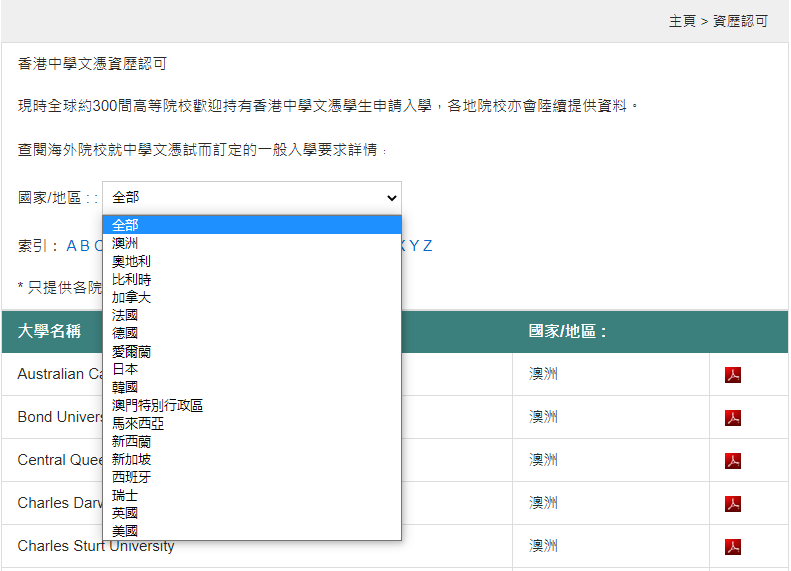Select 新加坡 from the list
Image resolution: width=791 pixels, height=571 pixels.
tap(252, 459)
